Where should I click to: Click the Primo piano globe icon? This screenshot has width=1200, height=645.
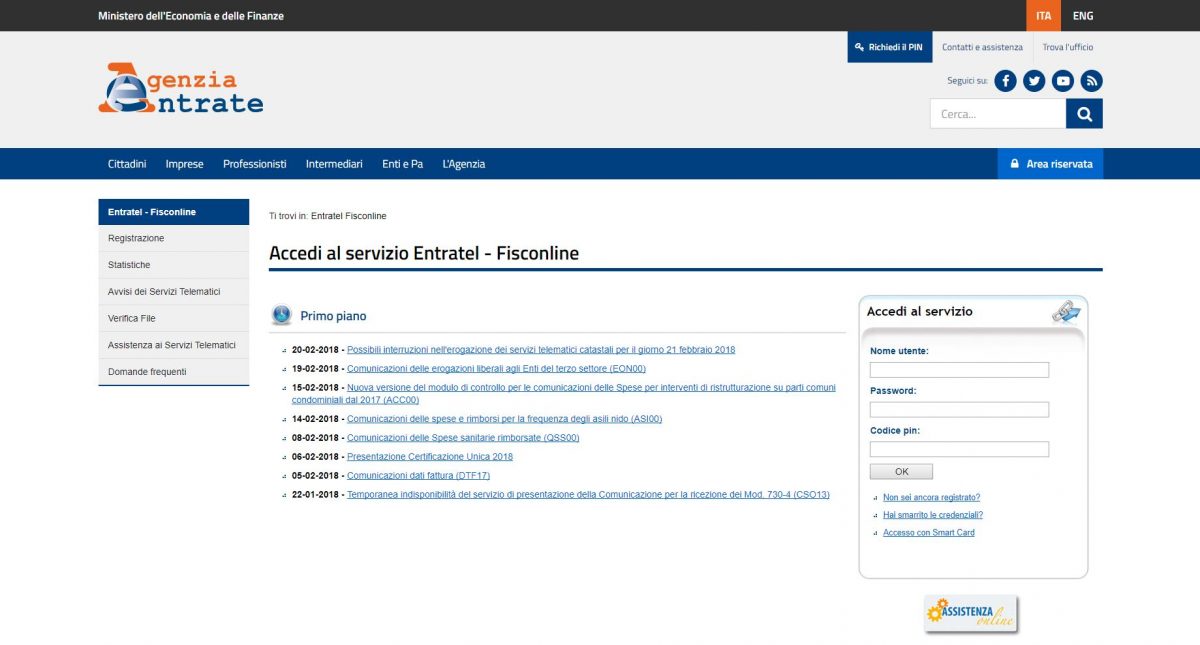tap(282, 316)
